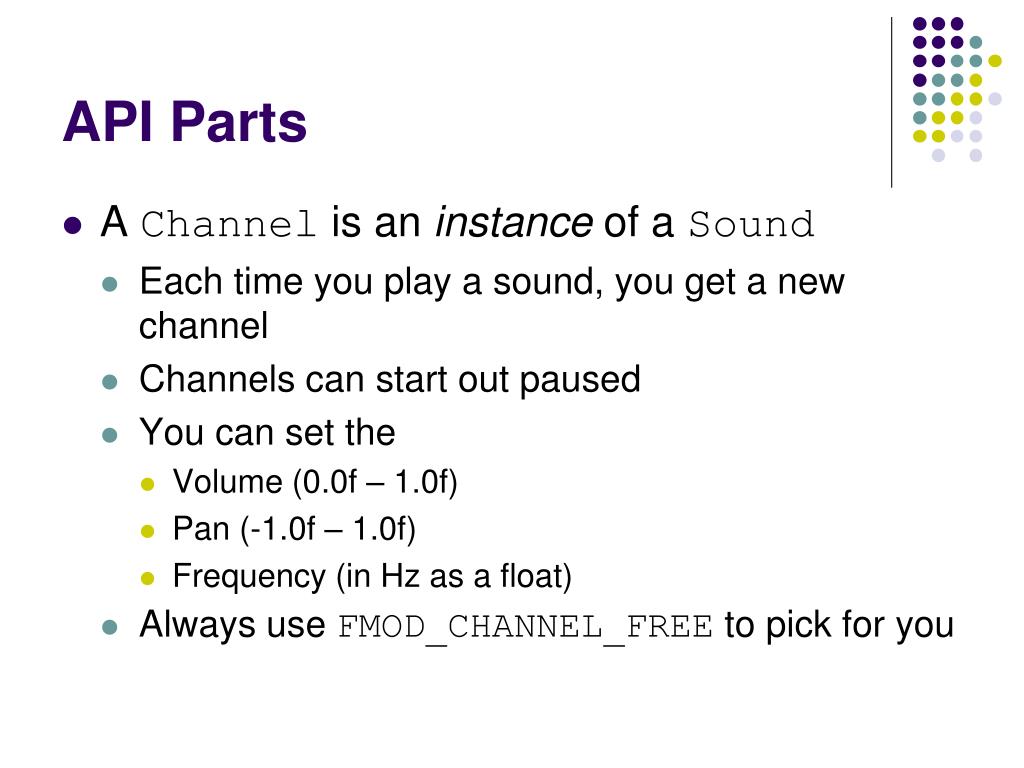Click the teal bullet before 'Always use'
This screenshot has width=1024, height=768.
pos(110,628)
